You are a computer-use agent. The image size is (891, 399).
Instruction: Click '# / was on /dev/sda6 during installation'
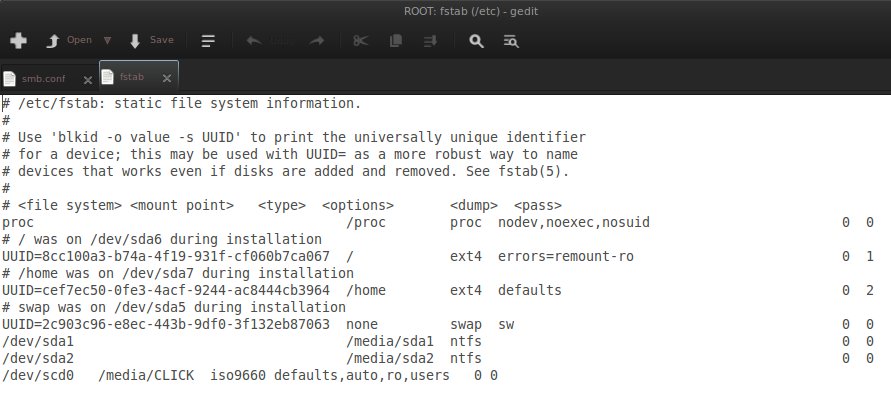tap(162, 239)
